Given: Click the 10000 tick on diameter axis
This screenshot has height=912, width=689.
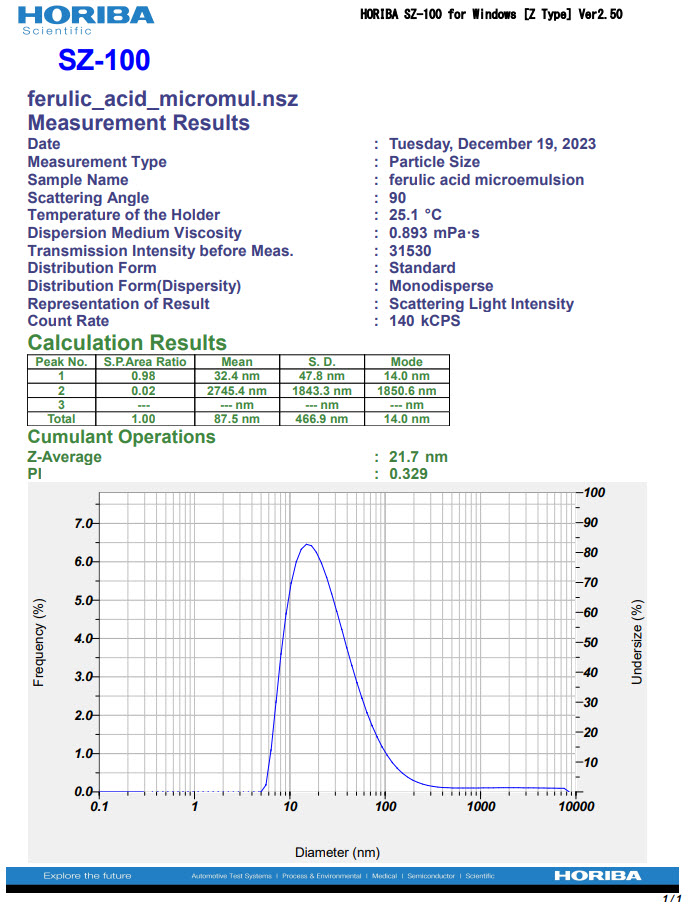Looking at the screenshot, I should (577, 806).
